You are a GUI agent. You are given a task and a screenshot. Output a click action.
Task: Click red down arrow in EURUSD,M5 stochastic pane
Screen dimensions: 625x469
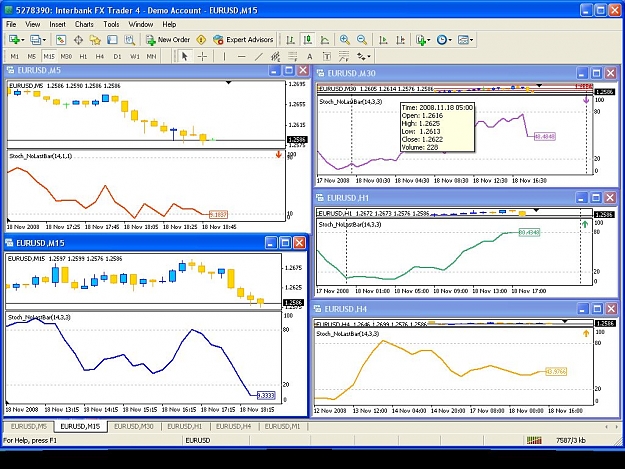point(279,154)
